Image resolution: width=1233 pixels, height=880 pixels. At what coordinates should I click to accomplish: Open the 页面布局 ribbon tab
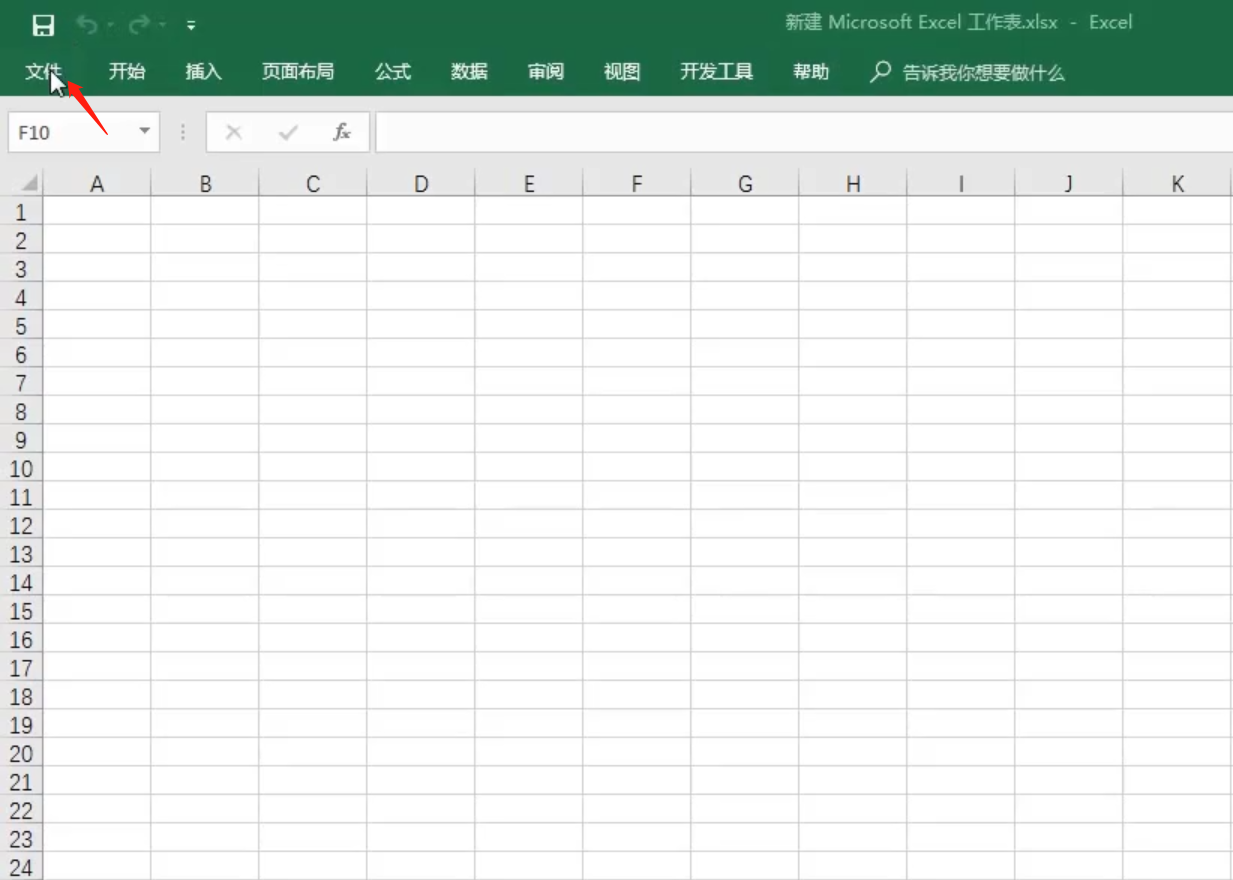[x=298, y=72]
